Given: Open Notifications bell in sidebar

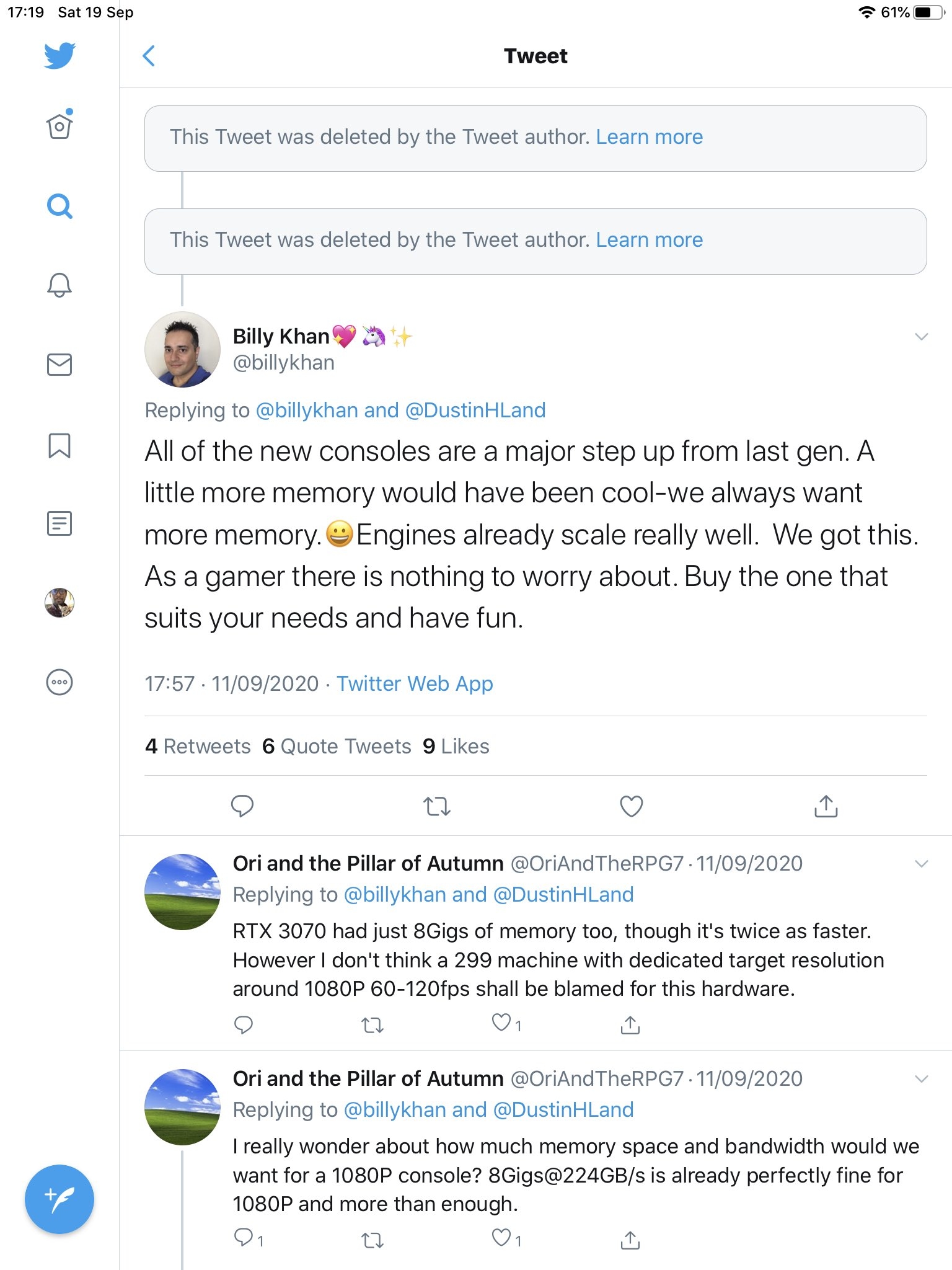Looking at the screenshot, I should [59, 285].
